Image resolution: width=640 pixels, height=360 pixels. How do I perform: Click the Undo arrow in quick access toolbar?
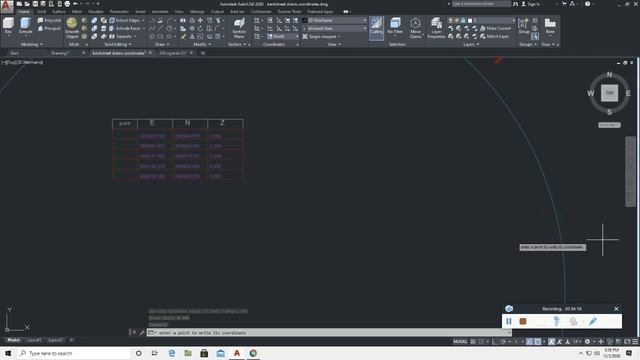76,4
